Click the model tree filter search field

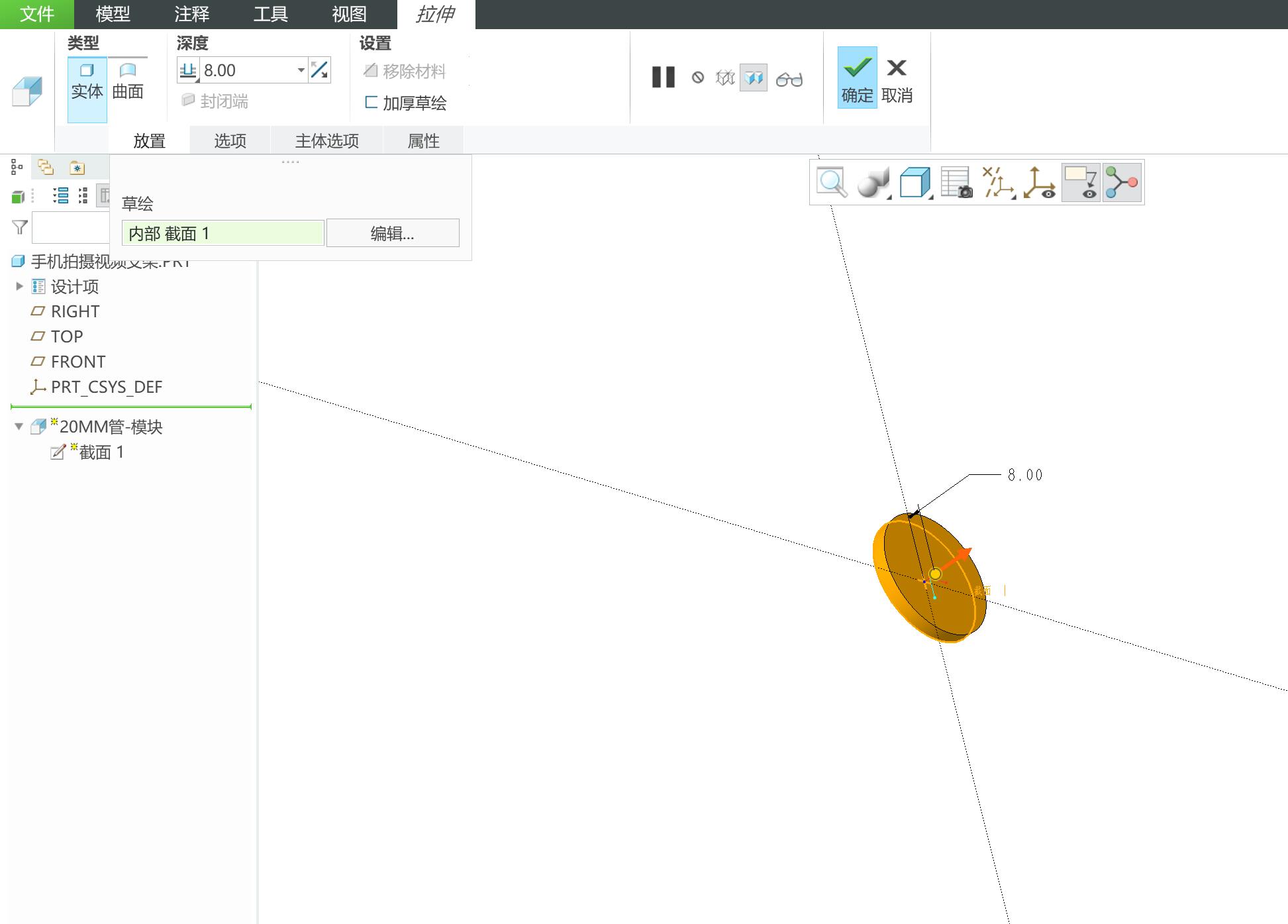tap(71, 228)
